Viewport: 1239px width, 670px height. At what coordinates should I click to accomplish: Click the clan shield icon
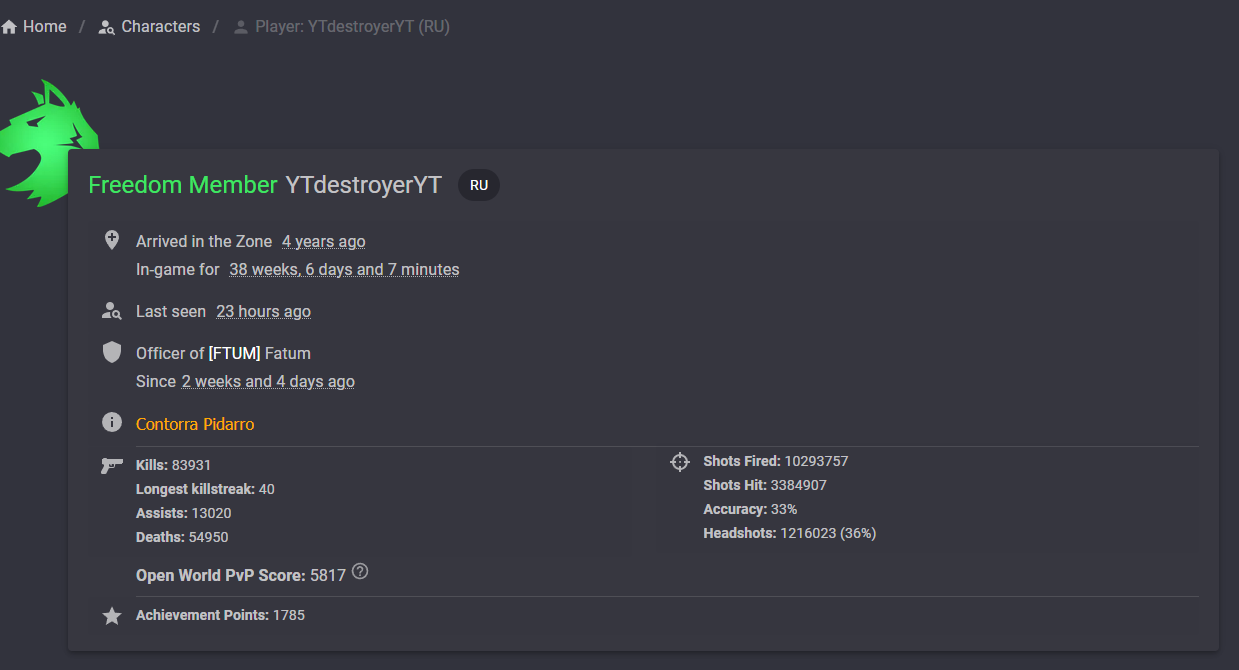112,352
